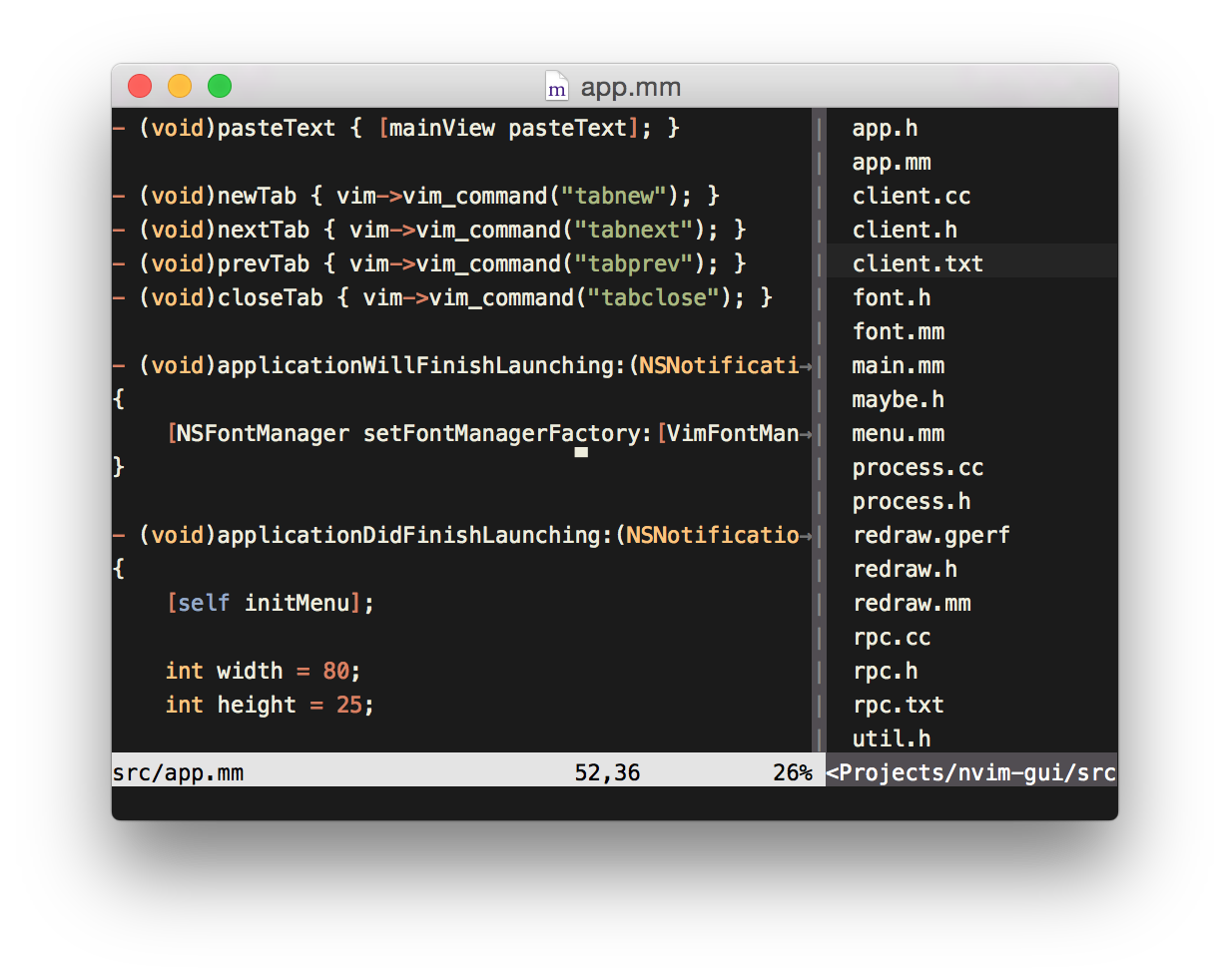
Task: Open rpc.h in the file list
Action: 885,671
